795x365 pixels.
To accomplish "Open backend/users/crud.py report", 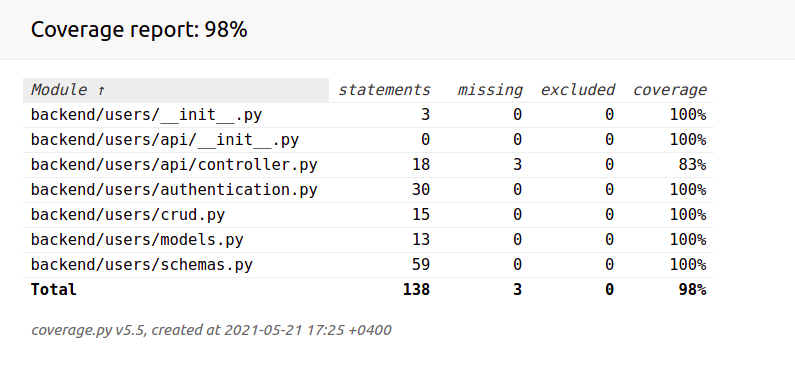I will (128, 215).
